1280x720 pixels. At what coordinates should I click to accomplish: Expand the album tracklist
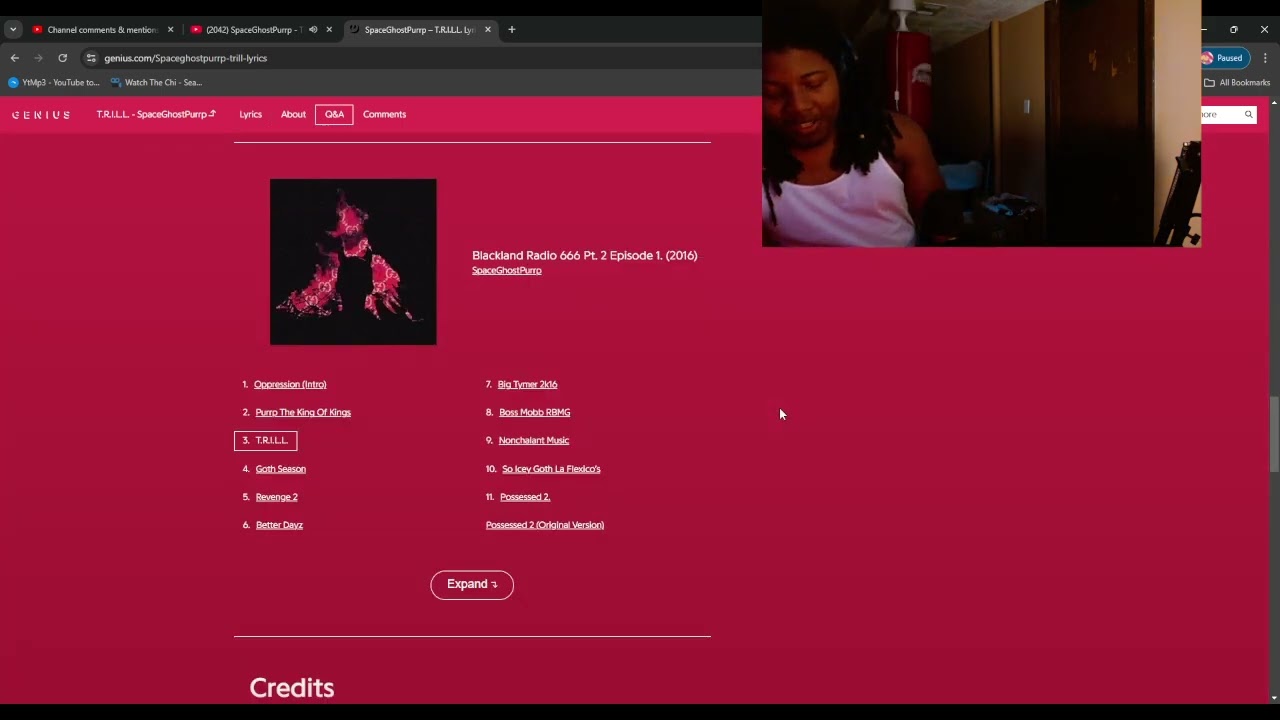[x=472, y=585]
